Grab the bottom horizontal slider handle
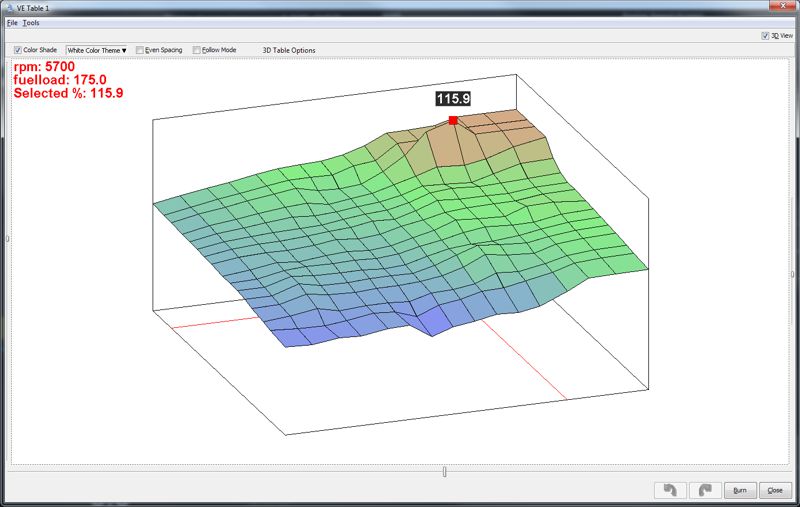The width and height of the screenshot is (800, 507). tap(445, 471)
